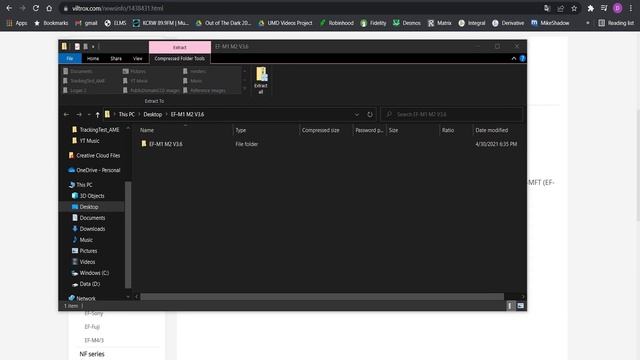This screenshot has width=640, height=360.
Task: Click the horizontal scrollbar in file list
Action: [322, 297]
